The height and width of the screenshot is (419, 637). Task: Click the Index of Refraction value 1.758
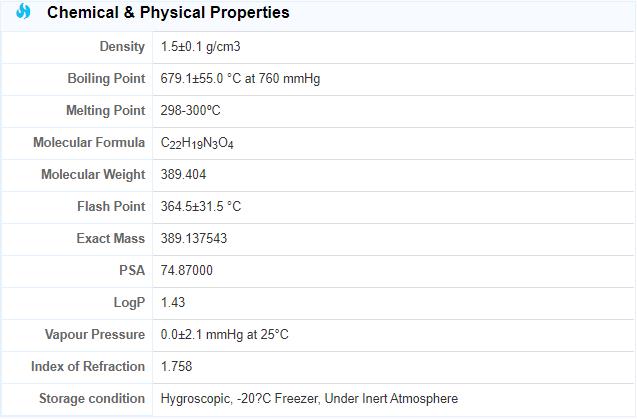click(x=176, y=367)
